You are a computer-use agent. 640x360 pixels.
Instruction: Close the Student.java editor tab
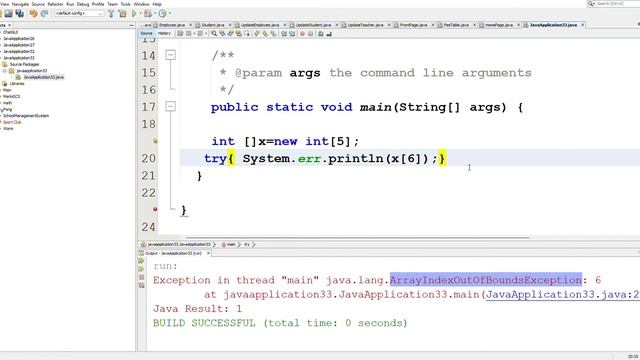230,25
